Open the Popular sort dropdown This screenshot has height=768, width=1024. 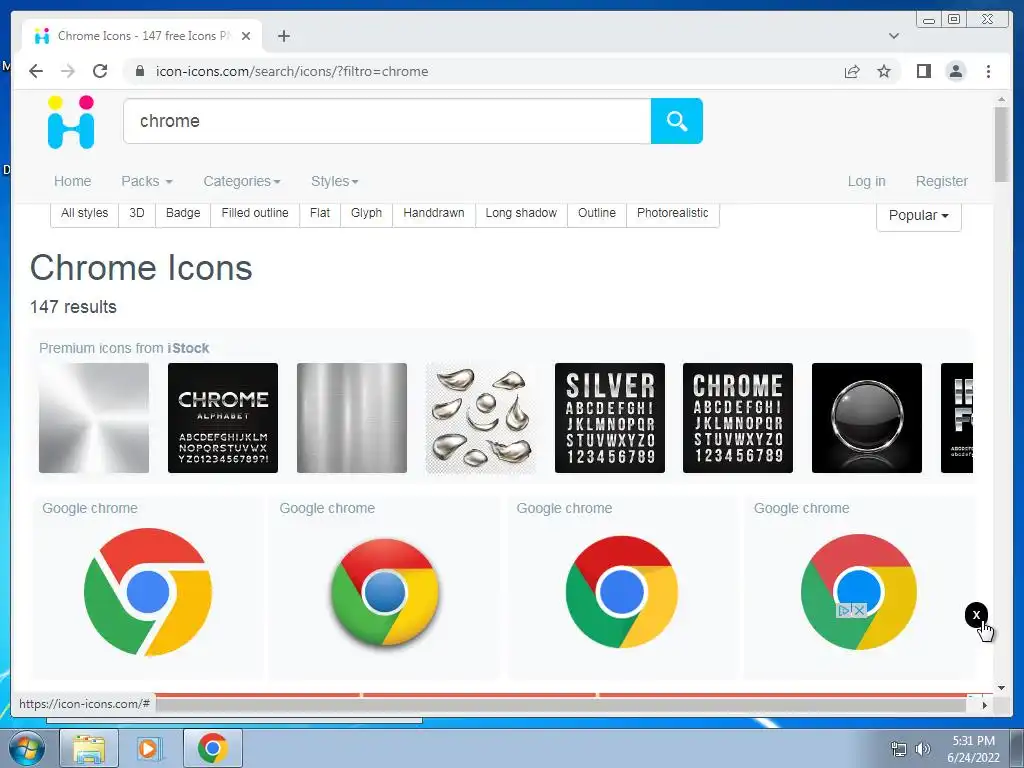coord(918,215)
